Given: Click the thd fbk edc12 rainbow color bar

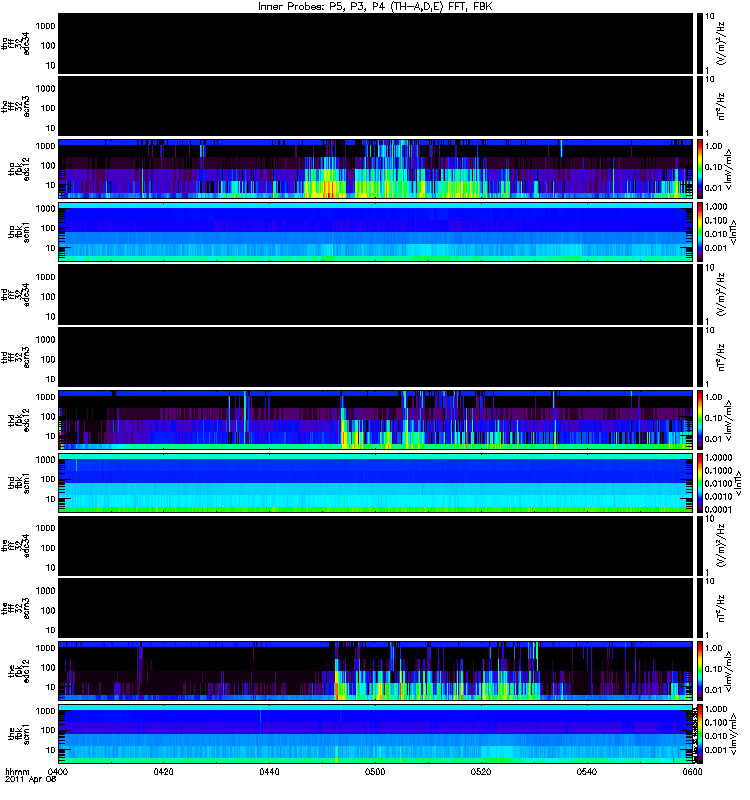Looking at the screenshot, I should (x=700, y=420).
